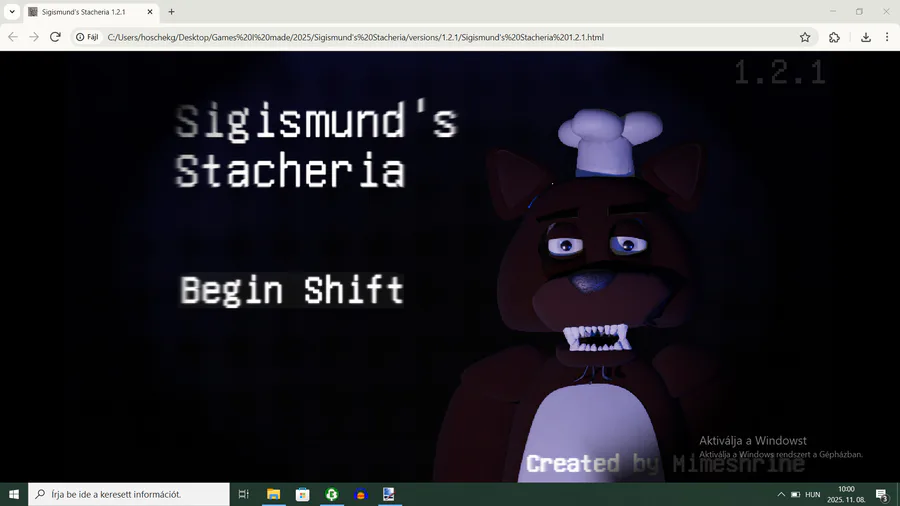This screenshot has height=506, width=900.
Task: Open the browser extensions menu
Action: coord(834,37)
